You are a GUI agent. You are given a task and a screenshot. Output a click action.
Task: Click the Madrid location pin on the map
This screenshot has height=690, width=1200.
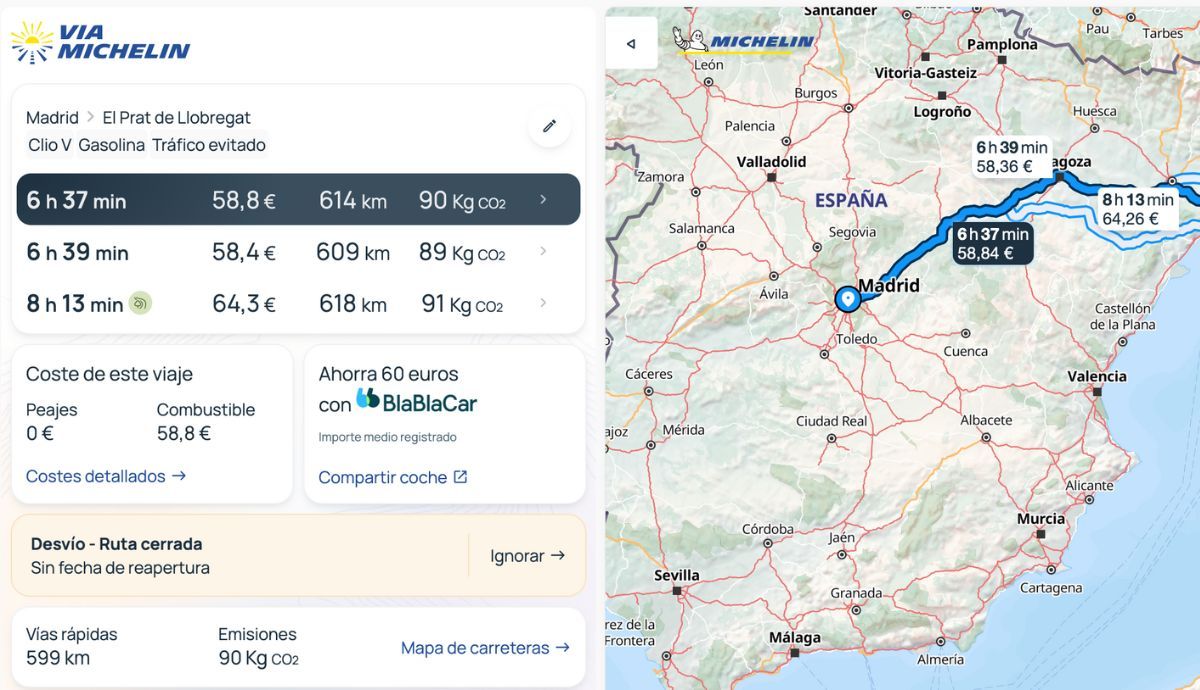pyautogui.click(x=848, y=297)
